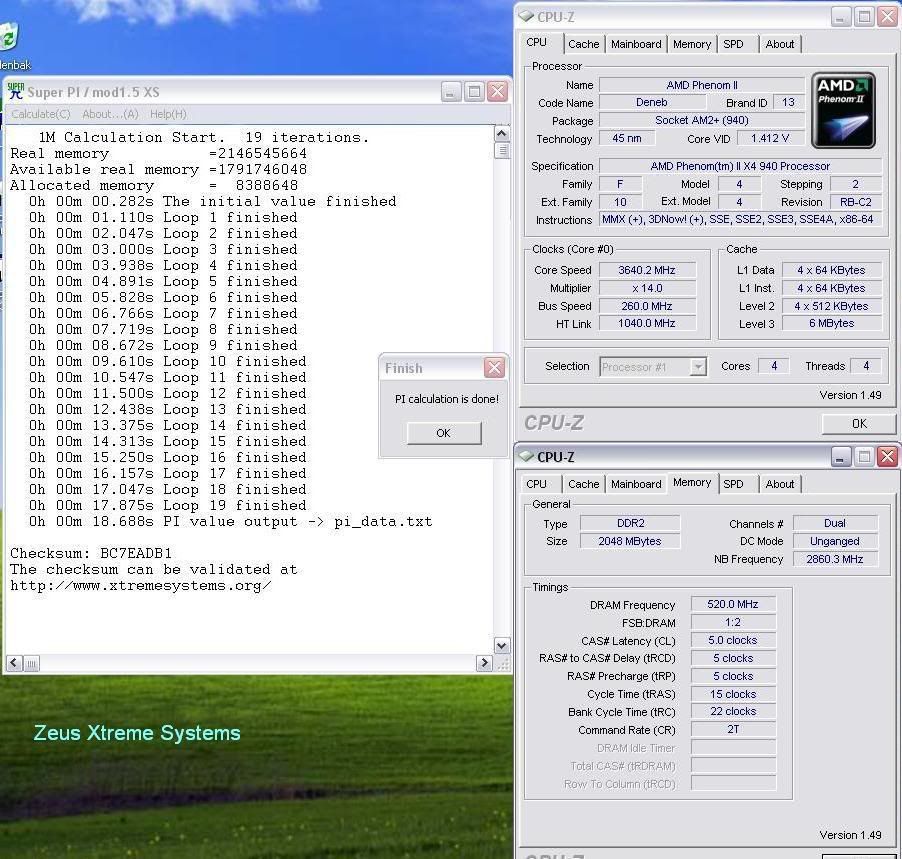
Task: Open the About...(A) menu in Super PI
Action: pyautogui.click(x=110, y=114)
